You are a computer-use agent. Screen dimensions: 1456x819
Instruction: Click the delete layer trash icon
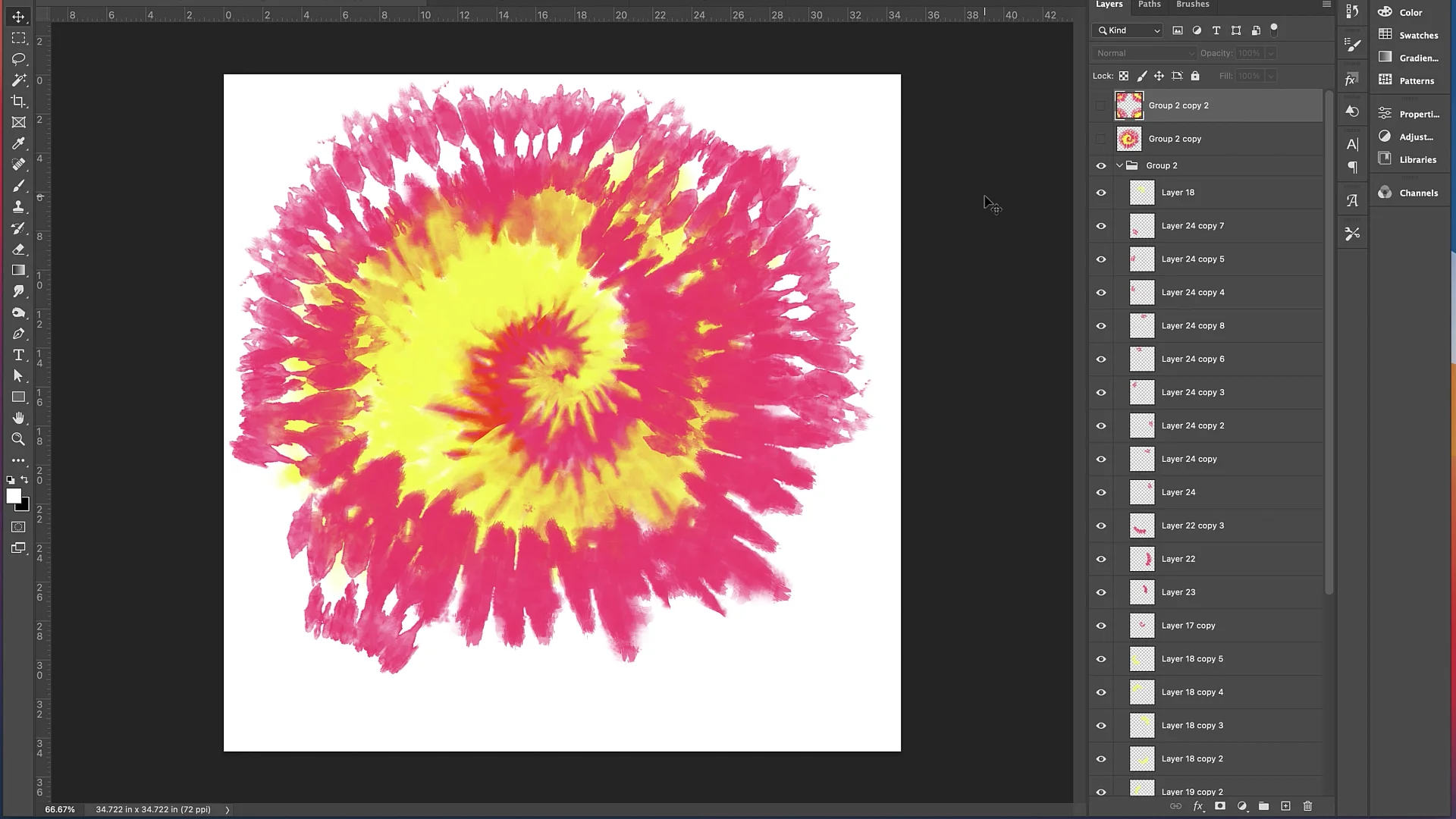click(x=1307, y=806)
